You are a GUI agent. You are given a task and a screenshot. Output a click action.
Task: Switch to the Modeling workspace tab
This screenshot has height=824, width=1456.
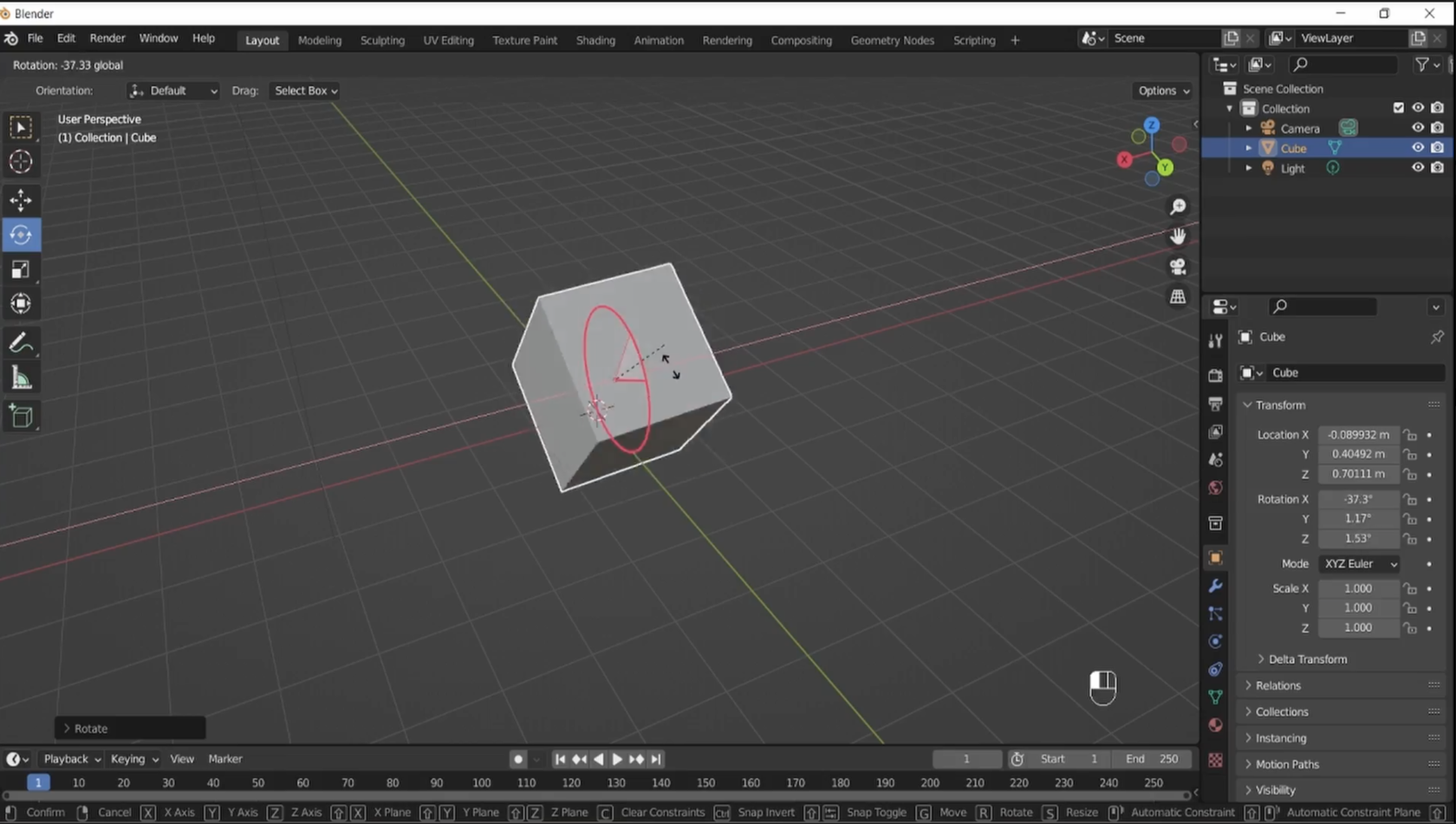[319, 40]
